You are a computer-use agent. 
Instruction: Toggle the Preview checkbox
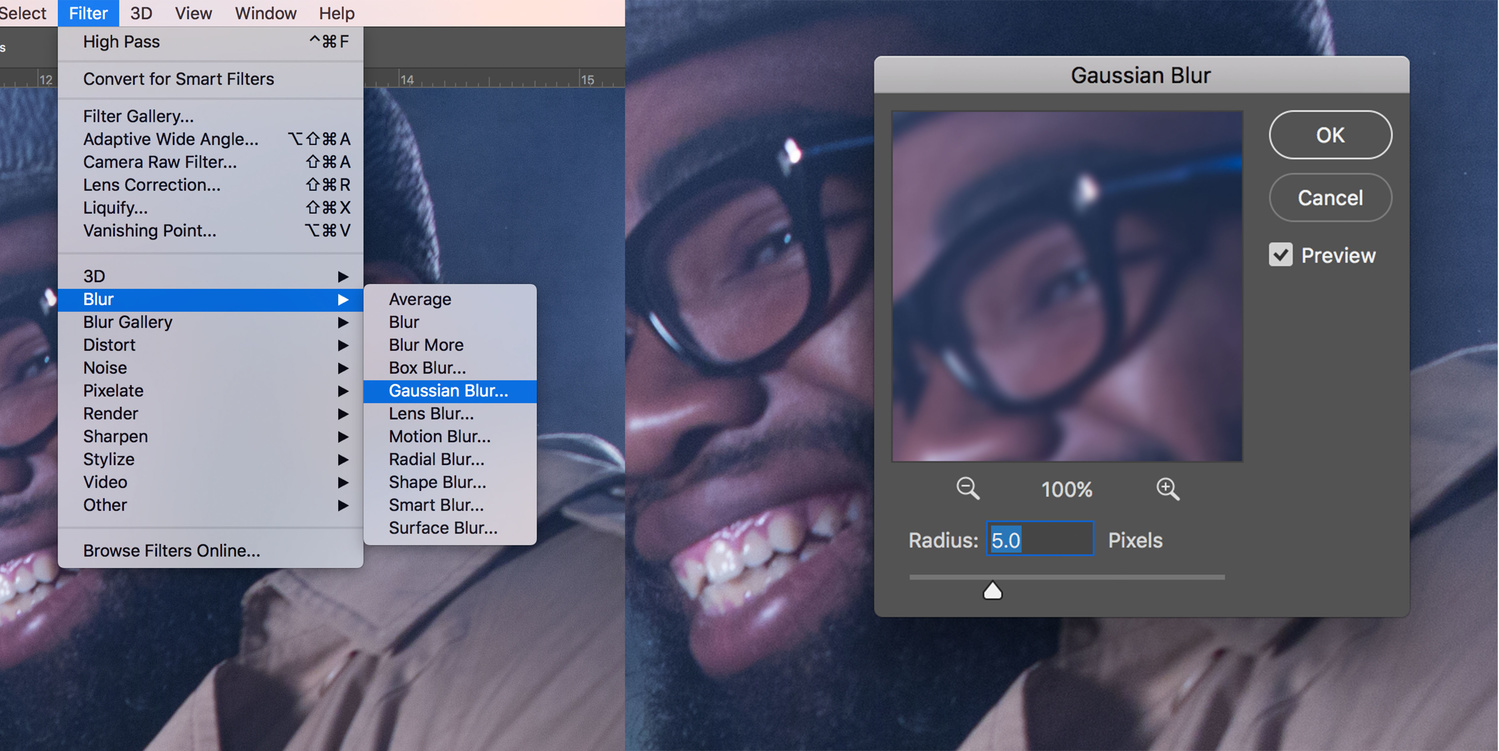click(x=1281, y=255)
